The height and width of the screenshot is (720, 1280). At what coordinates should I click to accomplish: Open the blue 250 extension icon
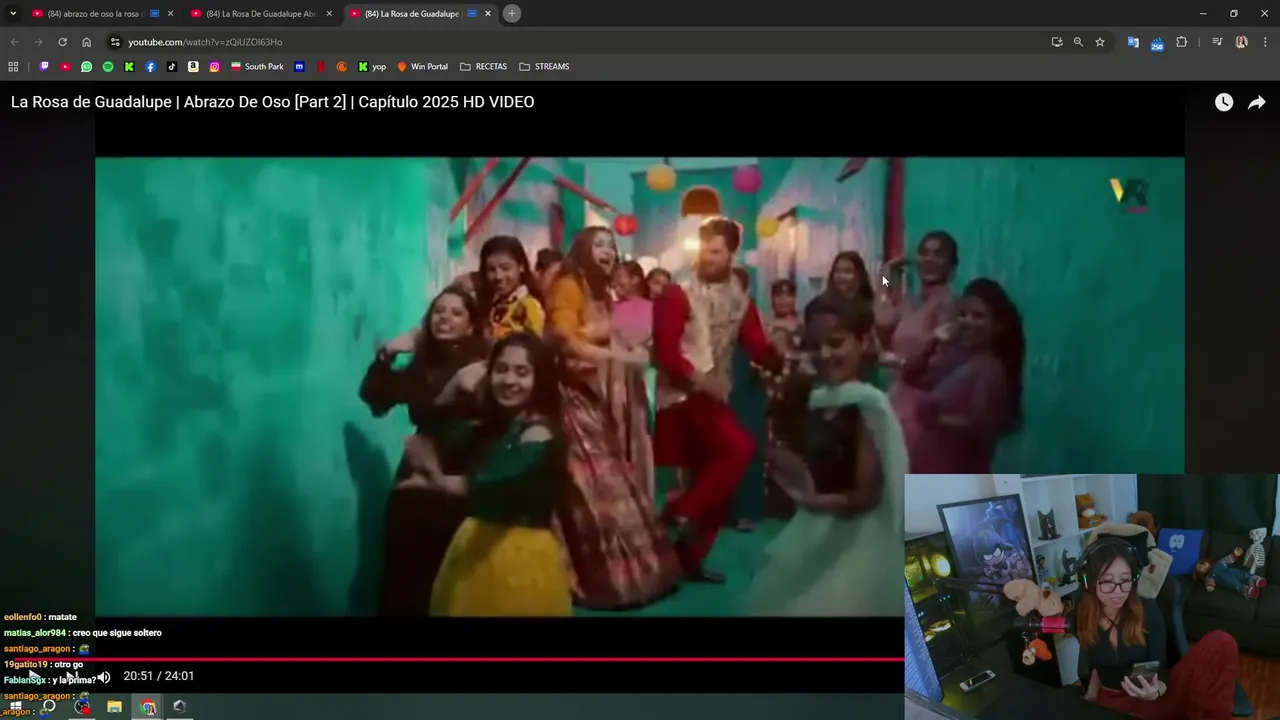pos(1157,43)
